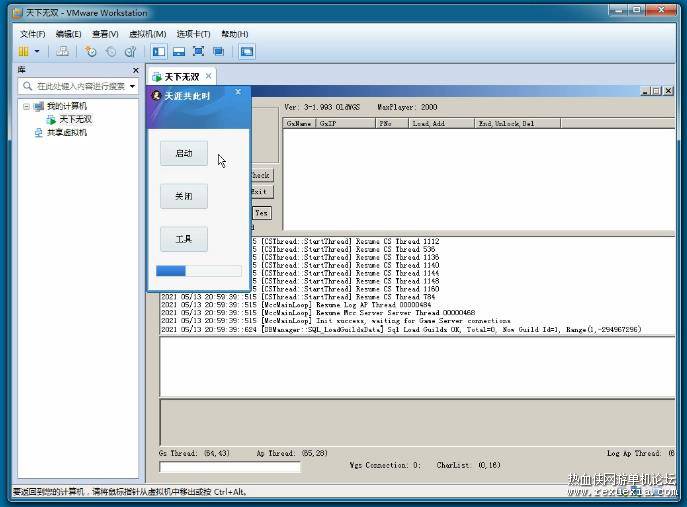The width and height of the screenshot is (687, 507).
Task: Open the snapshot manager icon
Action: [x=131, y=52]
